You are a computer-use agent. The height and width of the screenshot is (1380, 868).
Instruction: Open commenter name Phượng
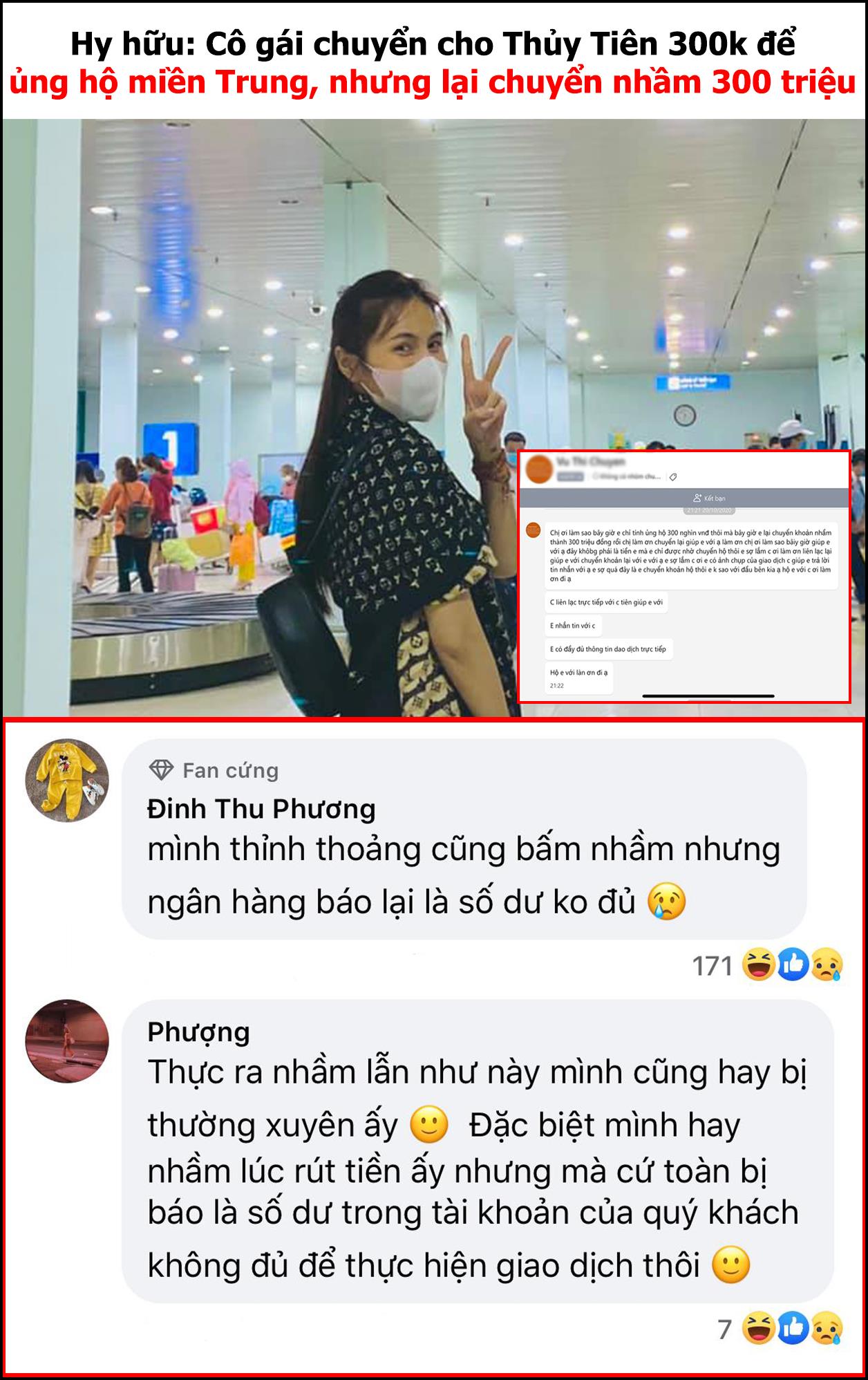tap(198, 1032)
